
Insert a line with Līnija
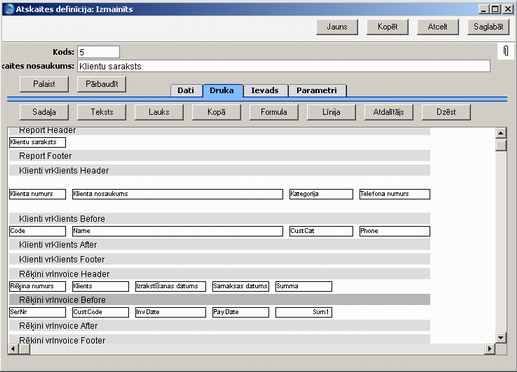[x=331, y=112]
